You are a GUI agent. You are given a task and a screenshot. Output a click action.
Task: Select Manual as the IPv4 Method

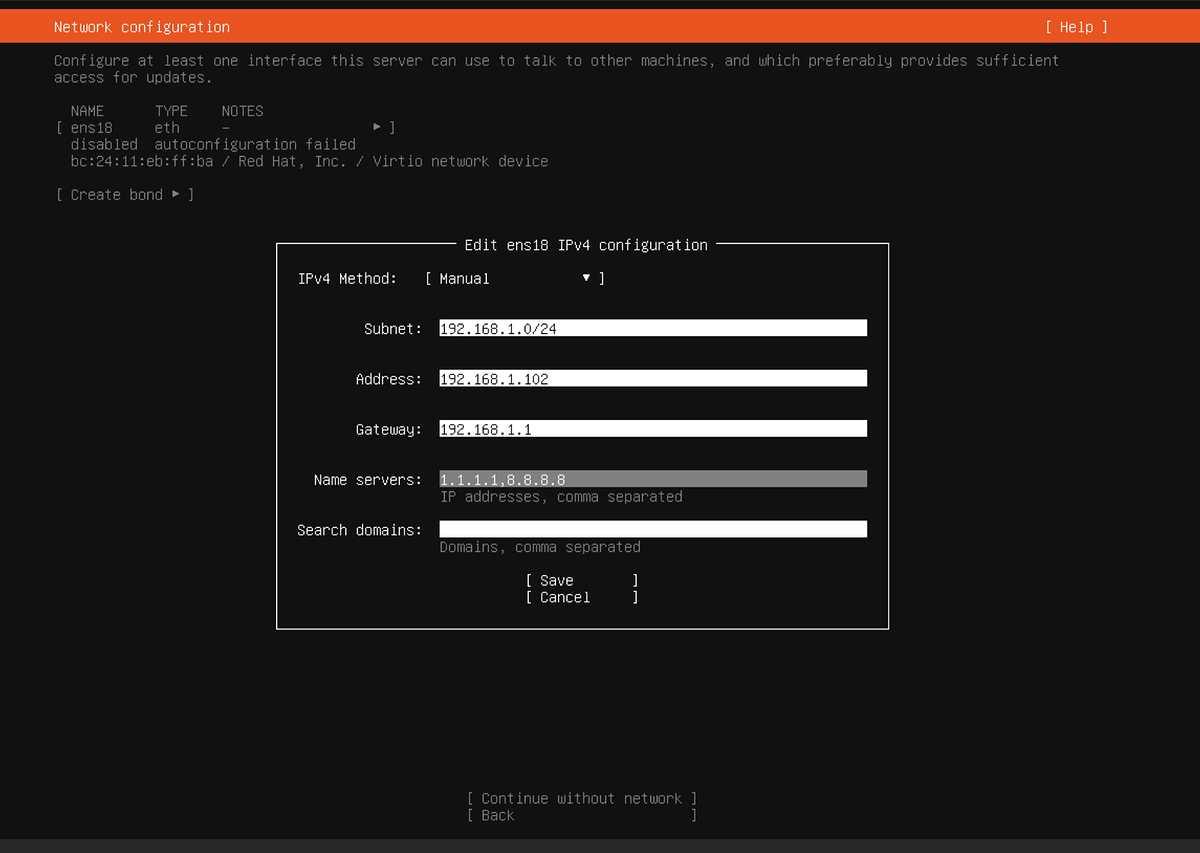point(465,278)
